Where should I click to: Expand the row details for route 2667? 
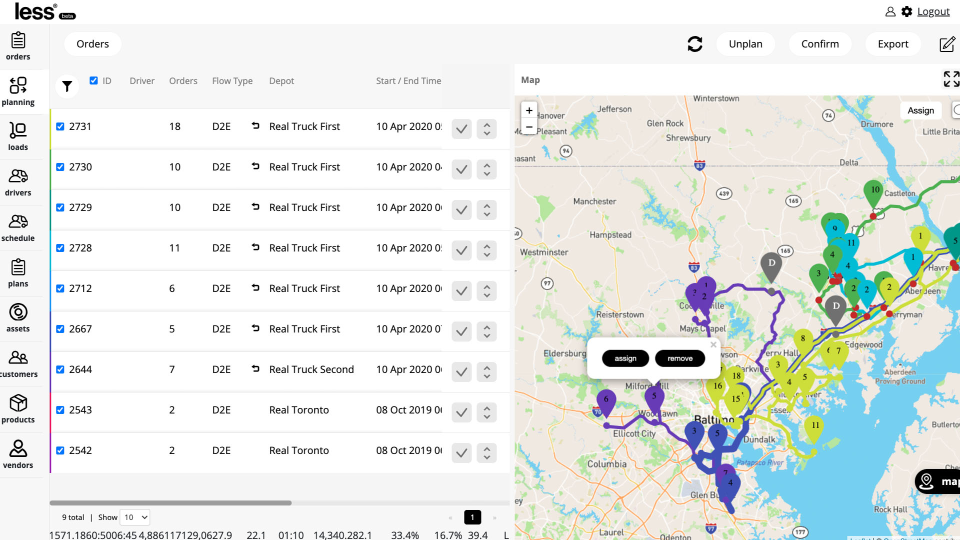(x=487, y=331)
